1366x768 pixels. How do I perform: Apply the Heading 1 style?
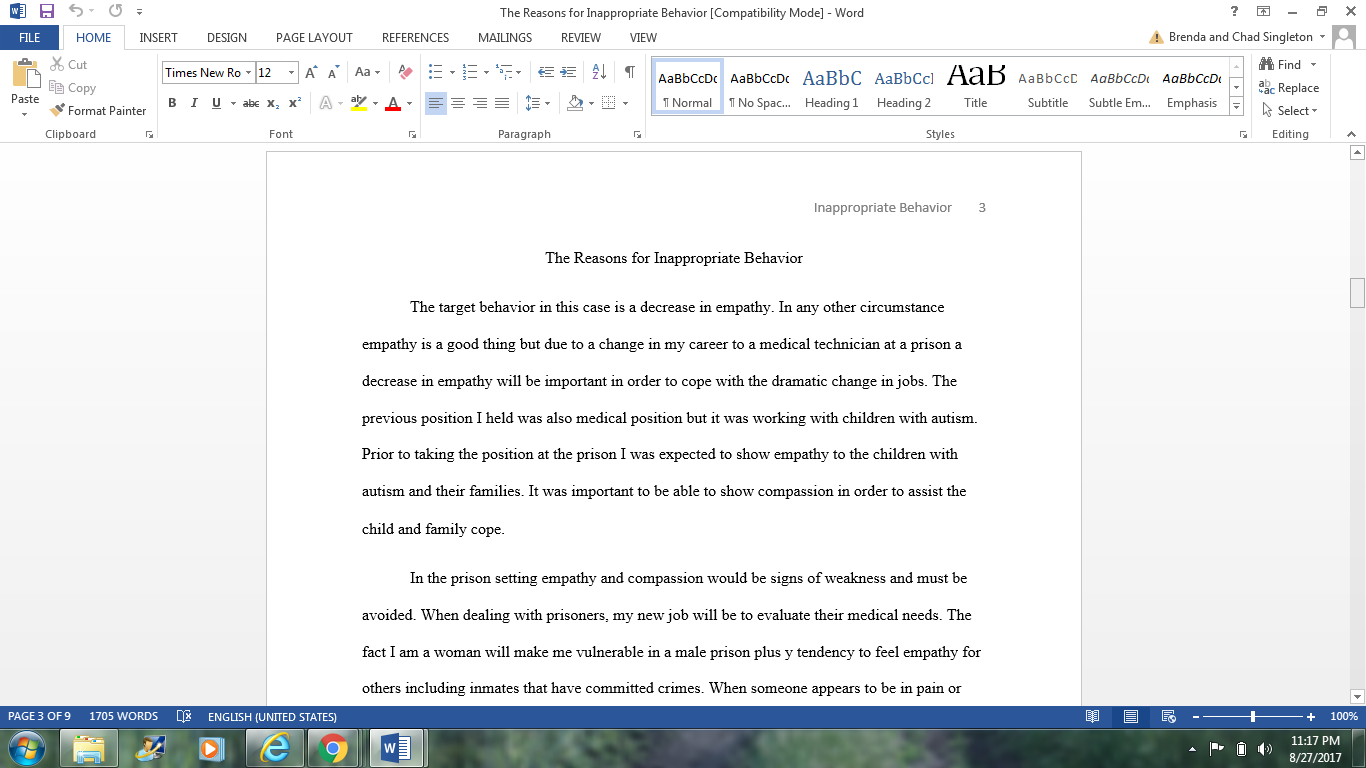tap(831, 88)
